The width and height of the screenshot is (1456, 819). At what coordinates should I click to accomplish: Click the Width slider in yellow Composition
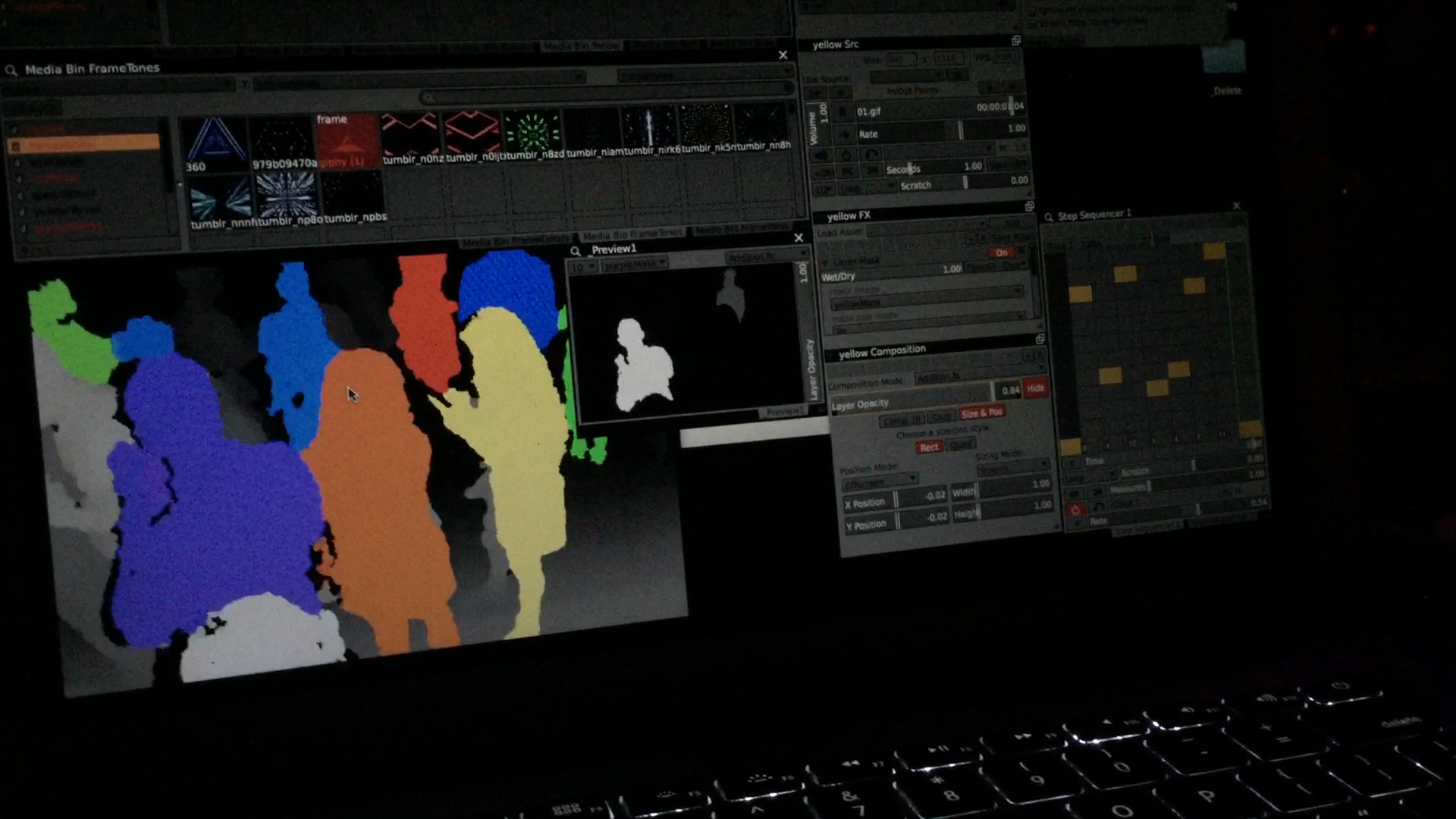coord(1002,488)
